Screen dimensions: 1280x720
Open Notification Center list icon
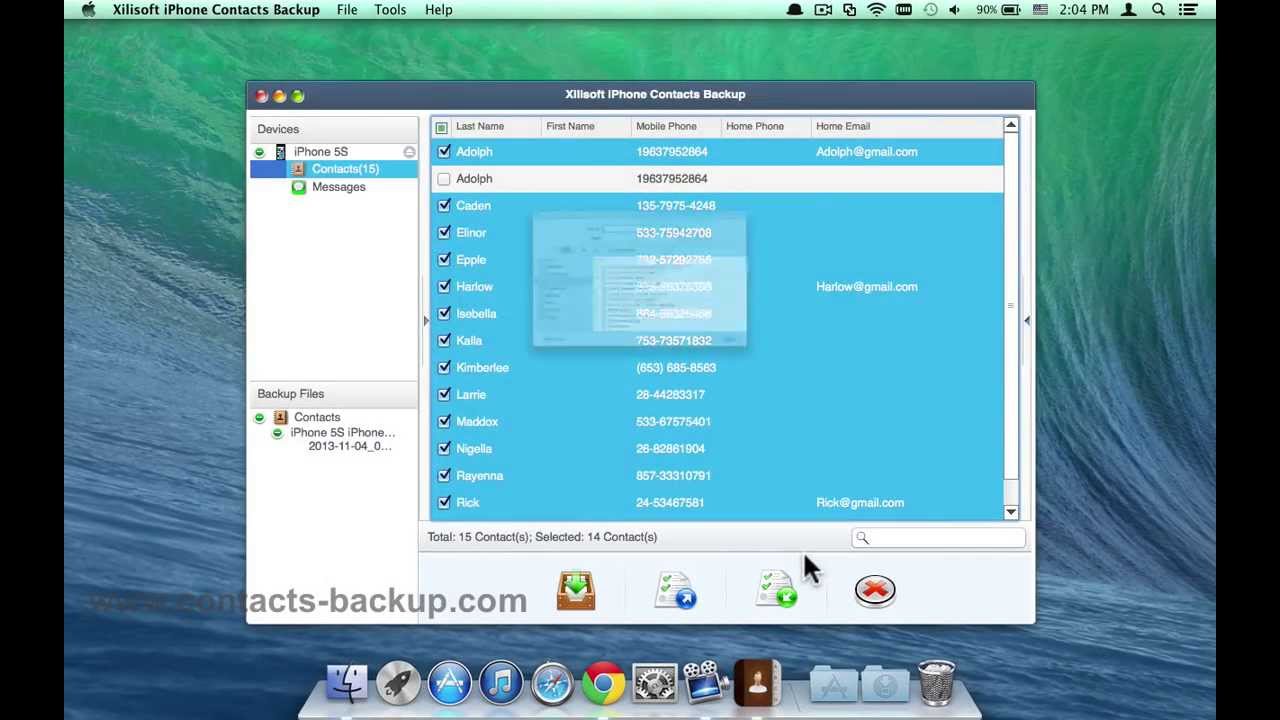[x=1189, y=10]
